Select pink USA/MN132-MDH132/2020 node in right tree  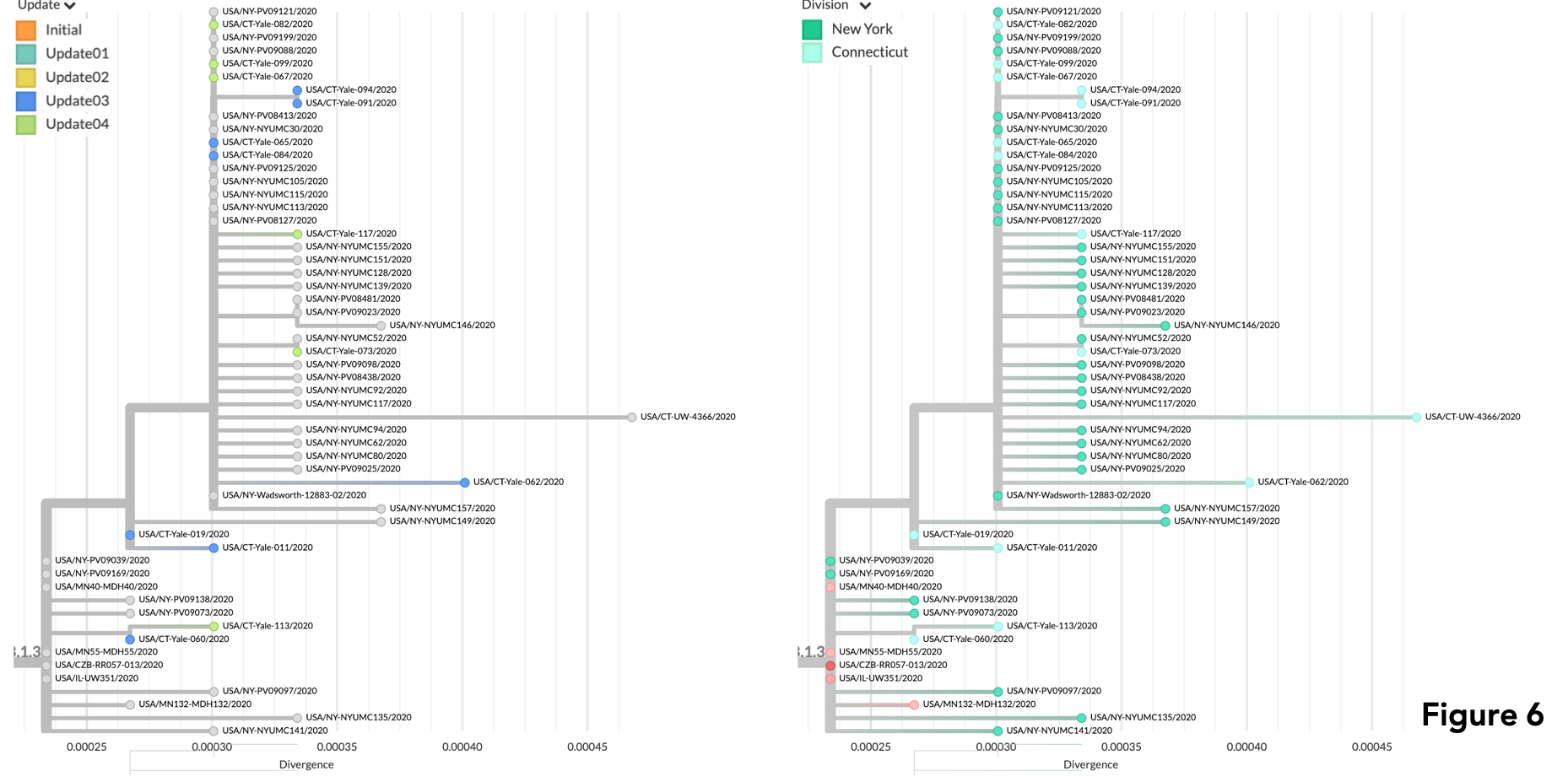[x=914, y=704]
